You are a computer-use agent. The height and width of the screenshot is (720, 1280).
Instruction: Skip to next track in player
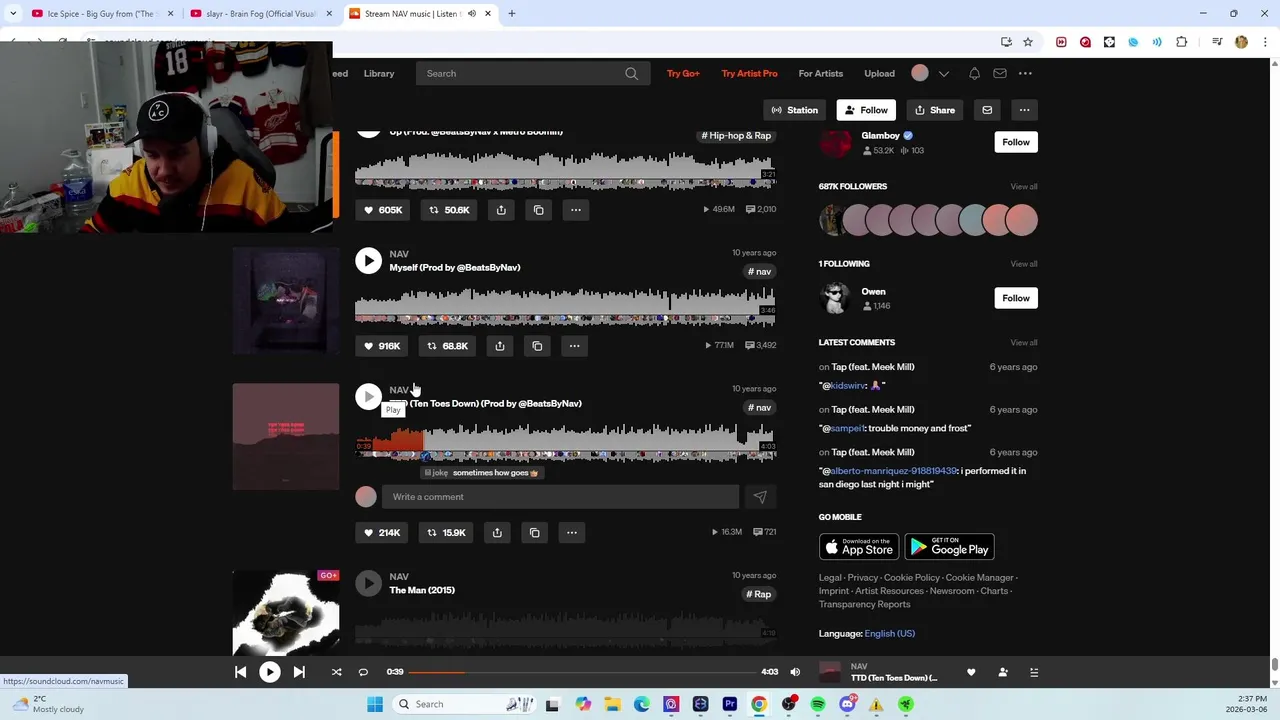pyautogui.click(x=298, y=672)
